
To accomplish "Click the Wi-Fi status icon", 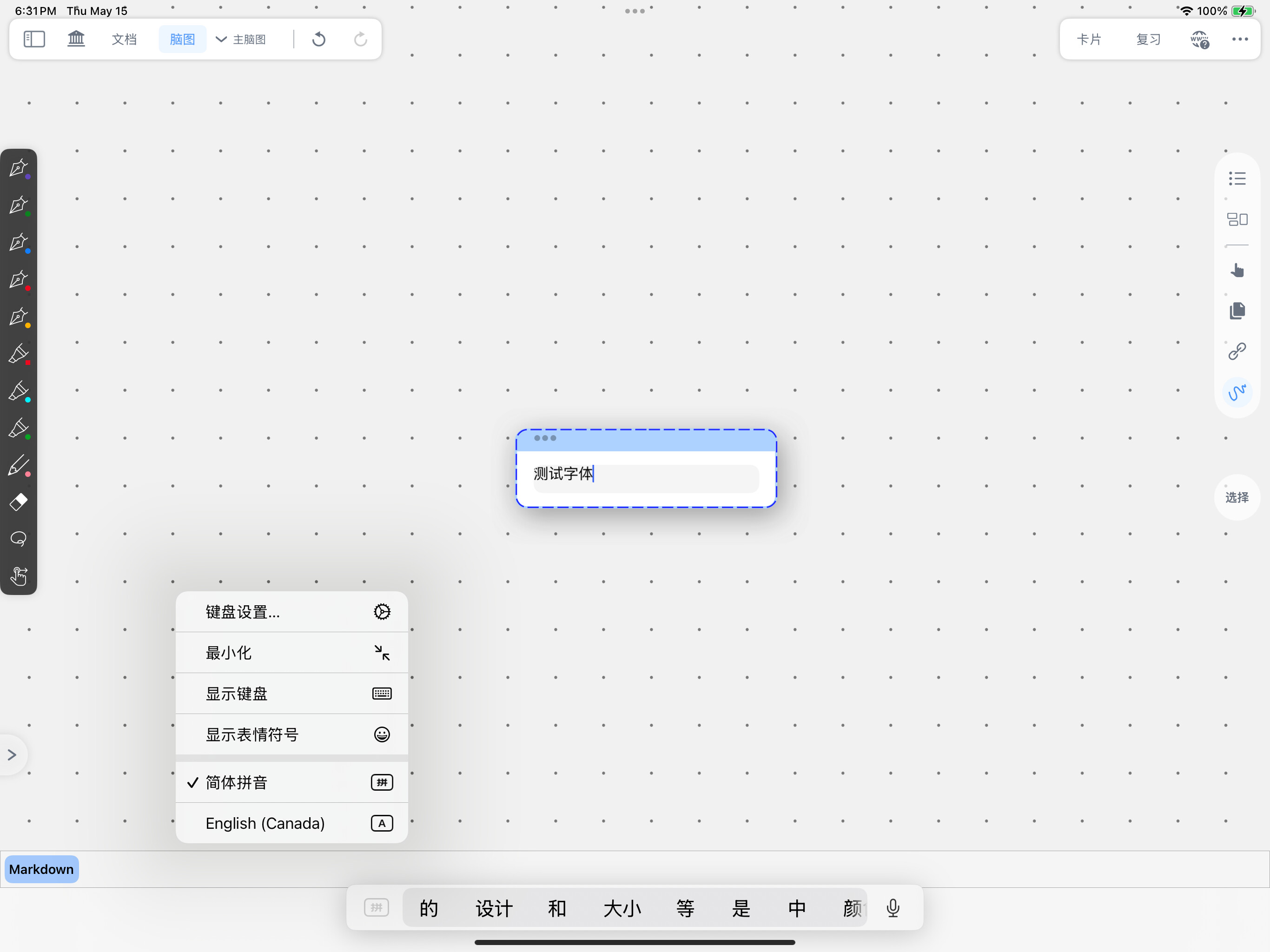I will 1186,11.
